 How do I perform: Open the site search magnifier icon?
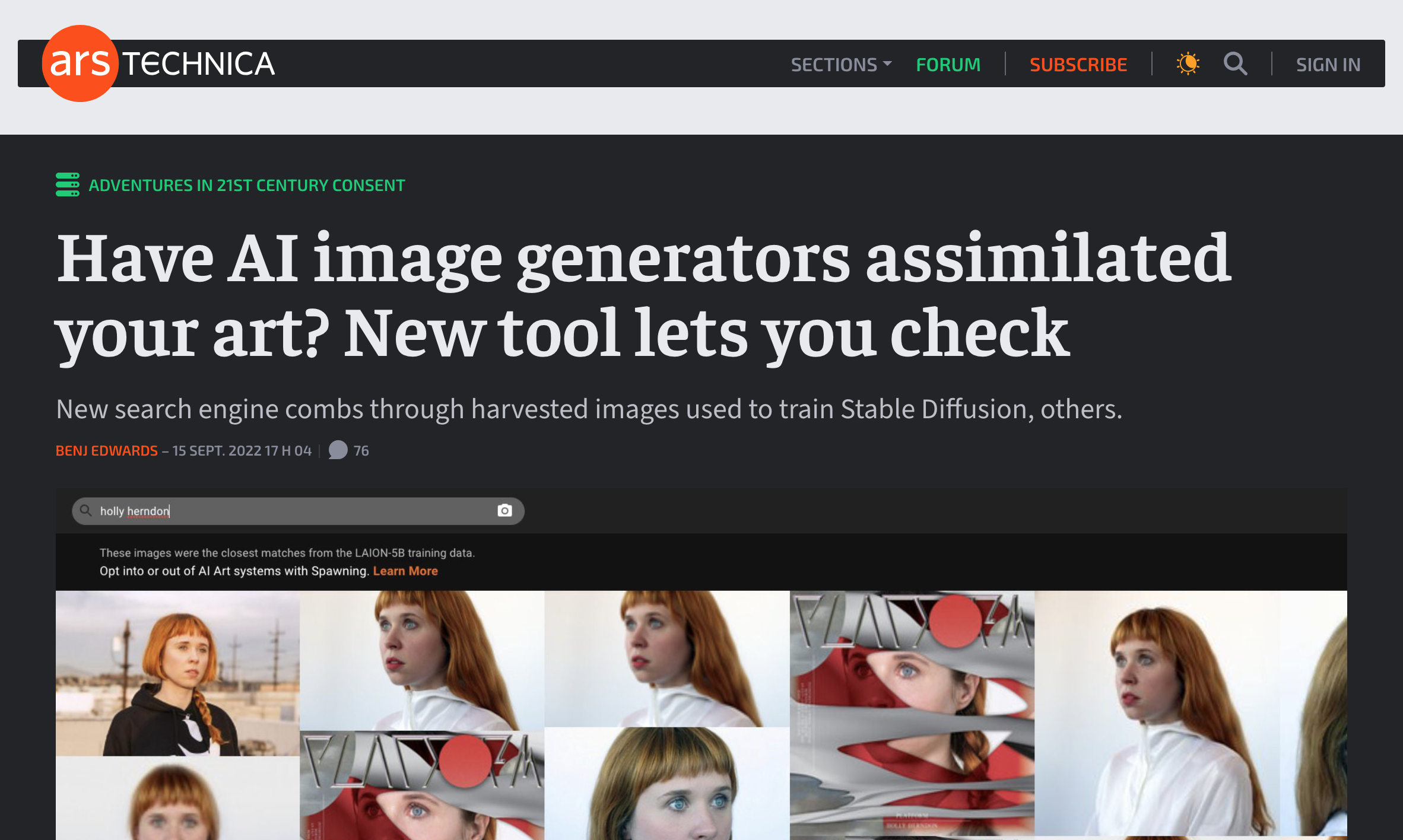point(1235,63)
